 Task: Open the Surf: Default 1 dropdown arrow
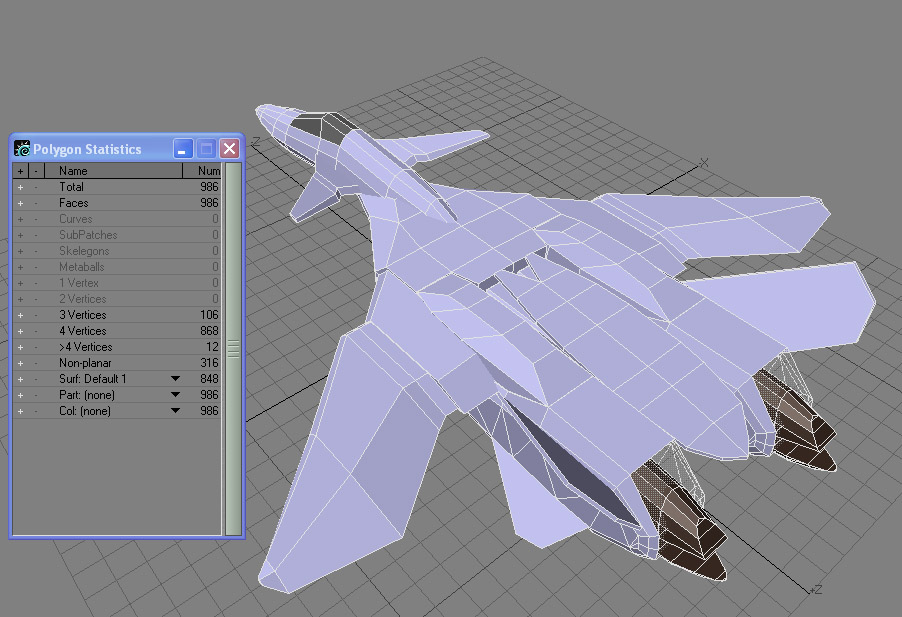(x=175, y=379)
